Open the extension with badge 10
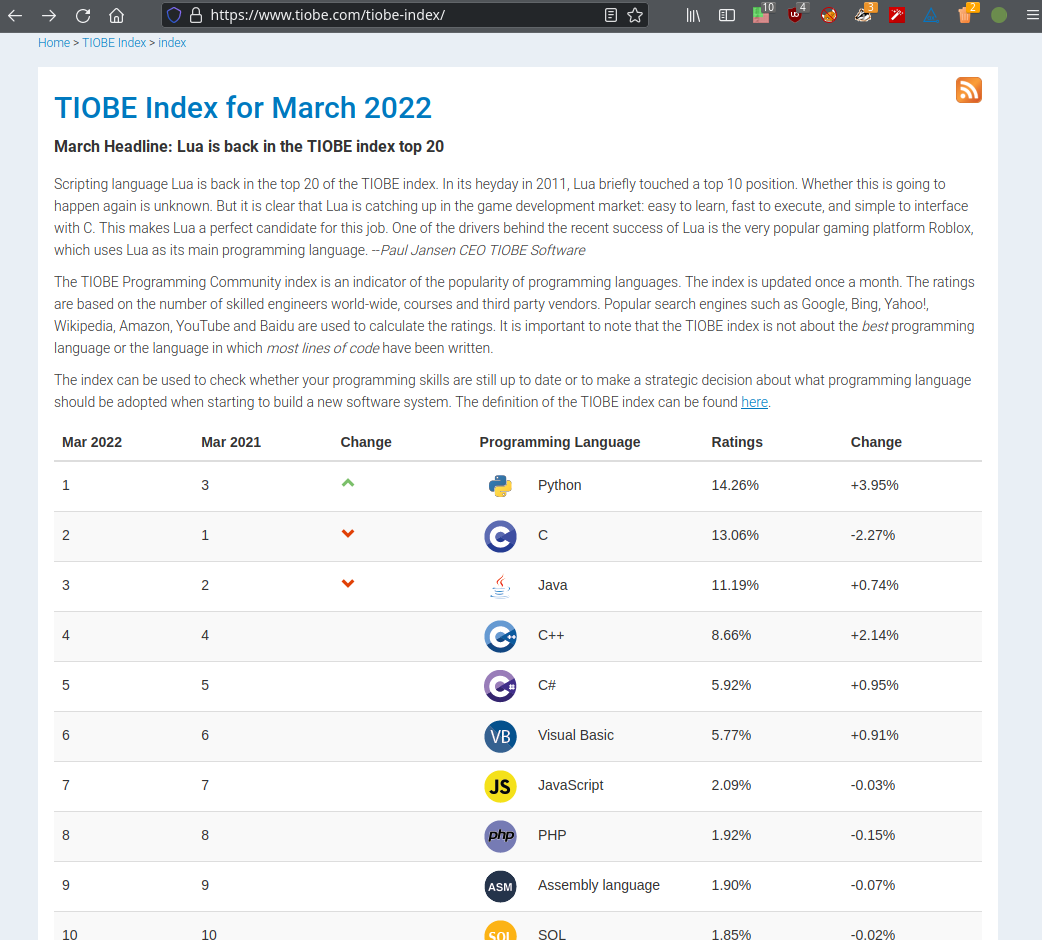 point(762,15)
